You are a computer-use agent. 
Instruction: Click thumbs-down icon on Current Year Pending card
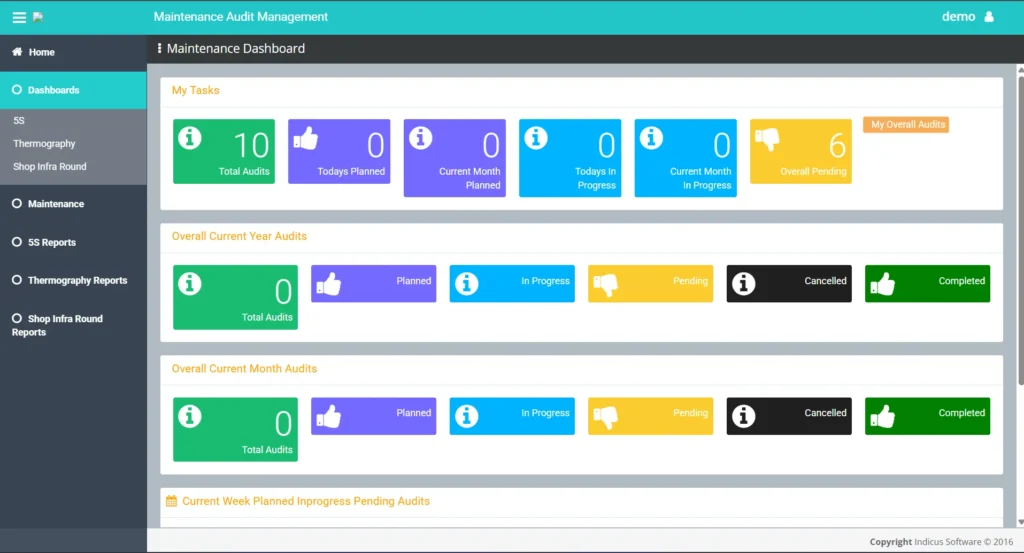[605, 285]
